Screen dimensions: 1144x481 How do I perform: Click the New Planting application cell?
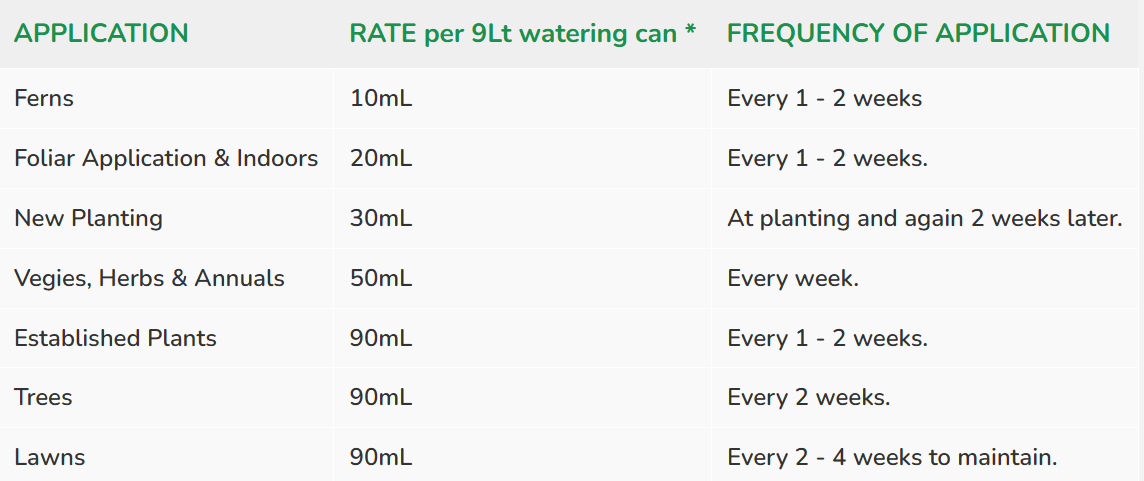(88, 218)
